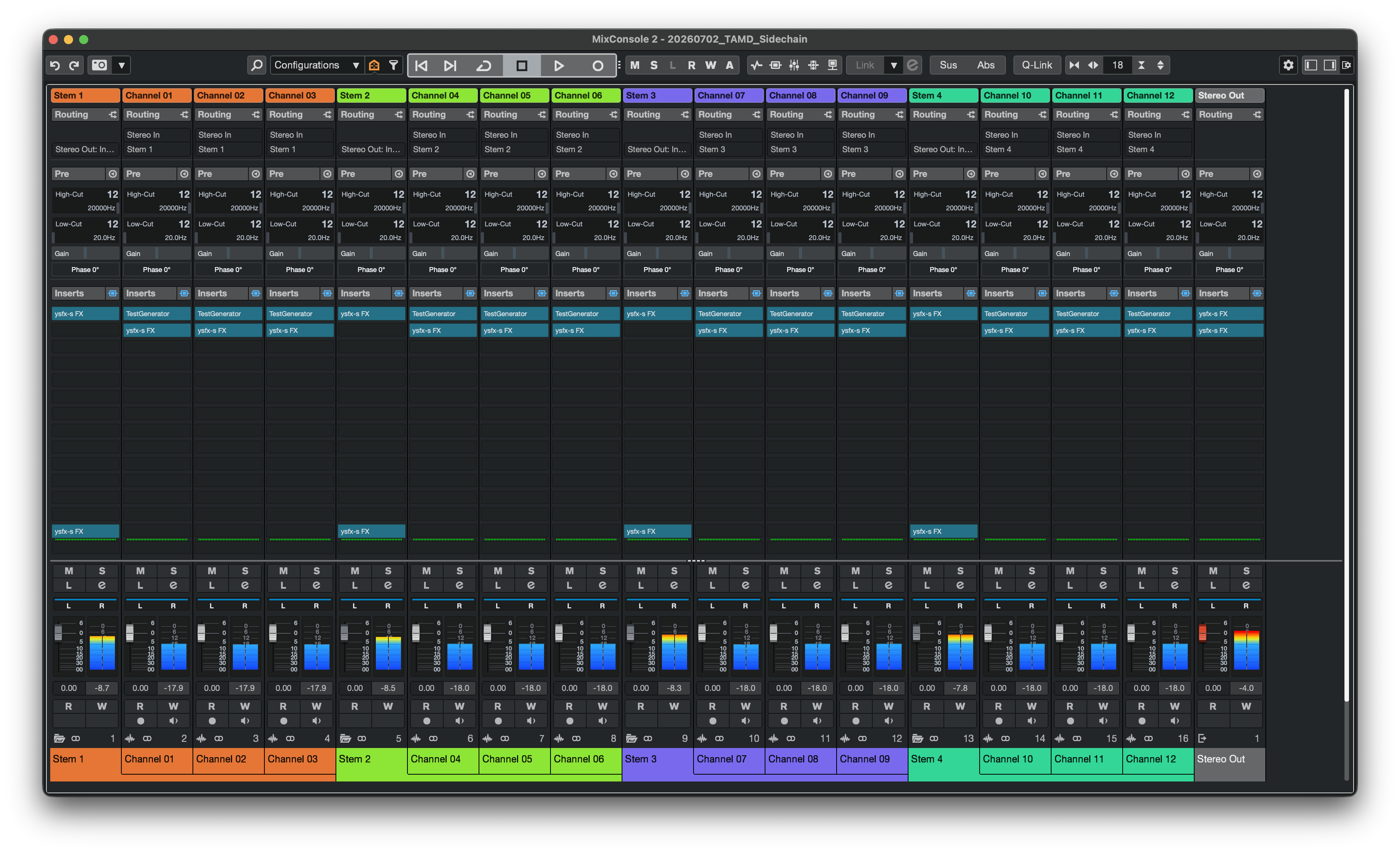Start playback with the Play button
Screen dimensions: 1400x853
click(559, 66)
